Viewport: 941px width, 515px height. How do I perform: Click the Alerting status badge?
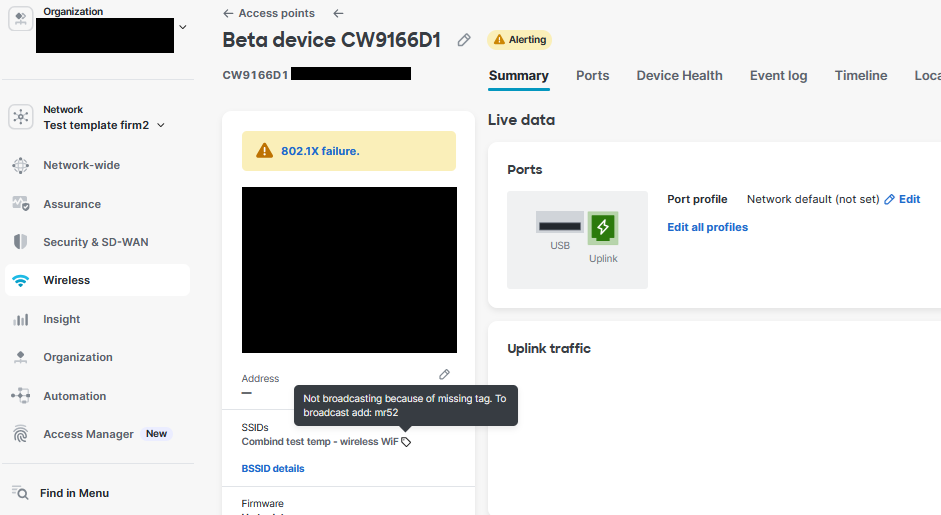point(519,40)
